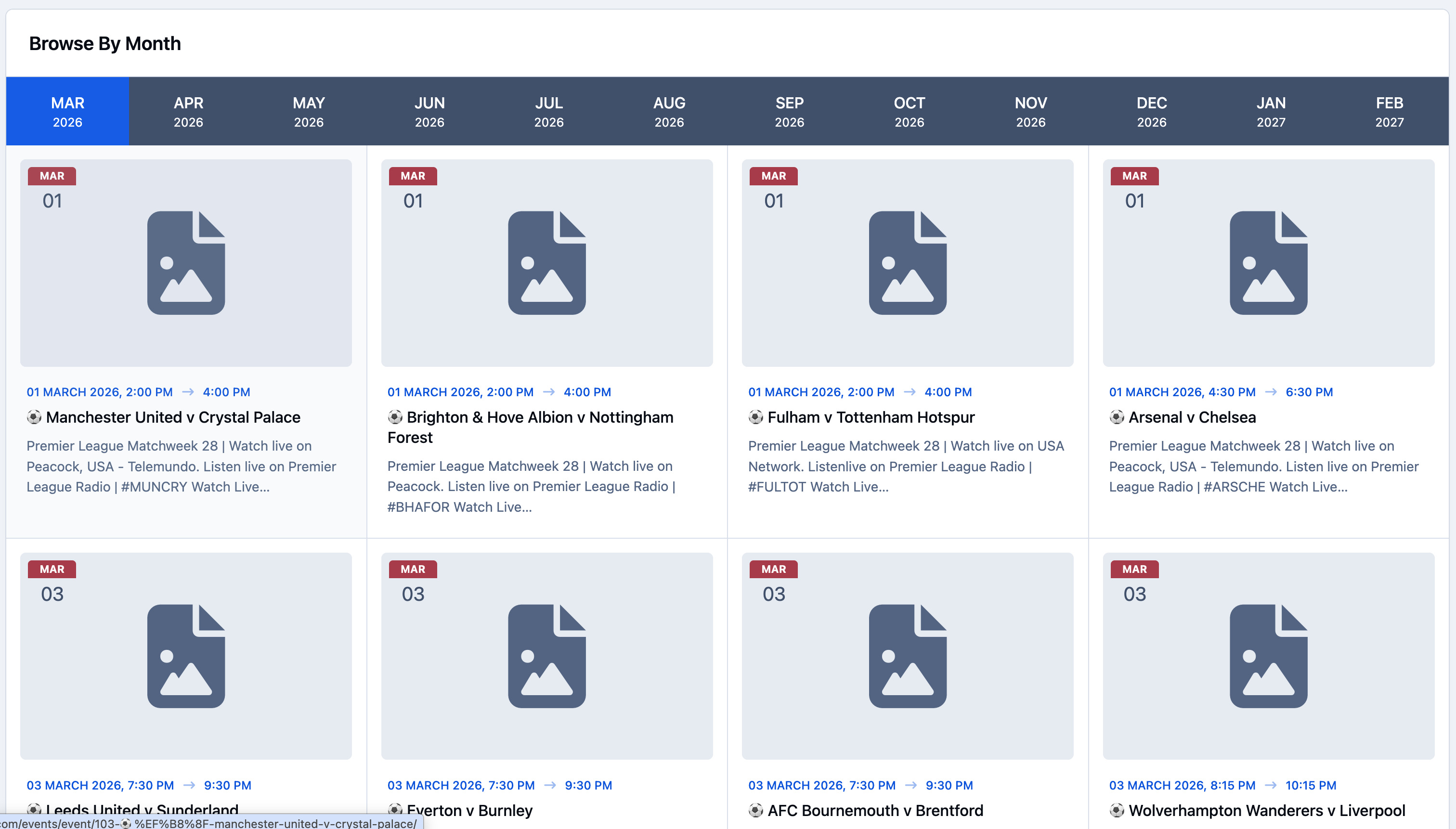Click description mentioning #FULTOT Watch Live
Image resolution: width=1456 pixels, height=829 pixels.
point(906,466)
